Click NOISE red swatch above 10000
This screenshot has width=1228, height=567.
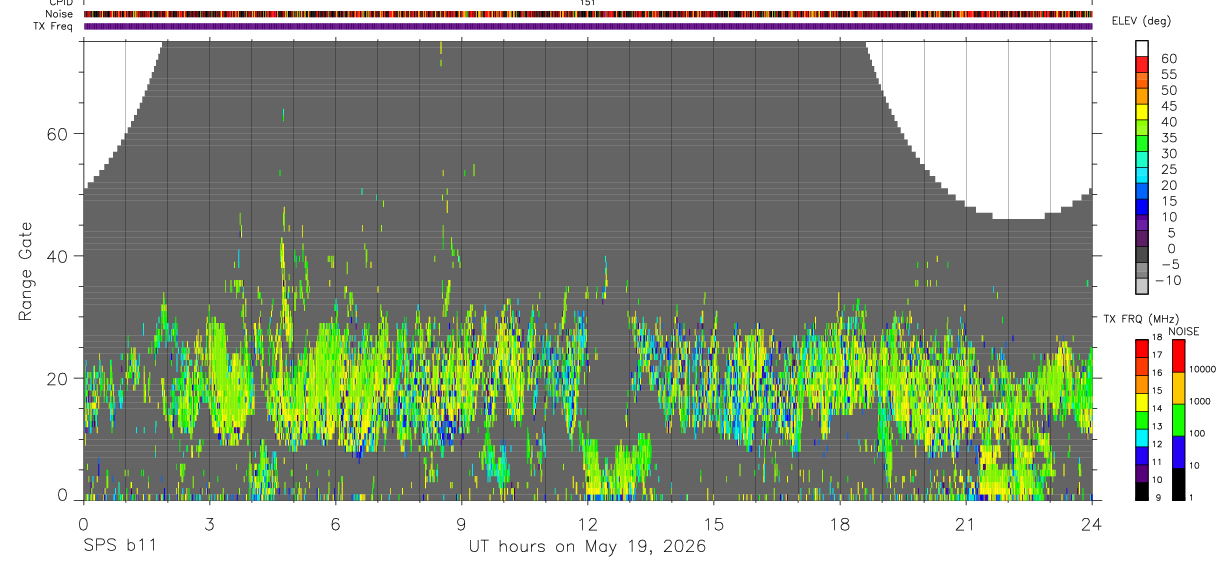pos(1178,354)
